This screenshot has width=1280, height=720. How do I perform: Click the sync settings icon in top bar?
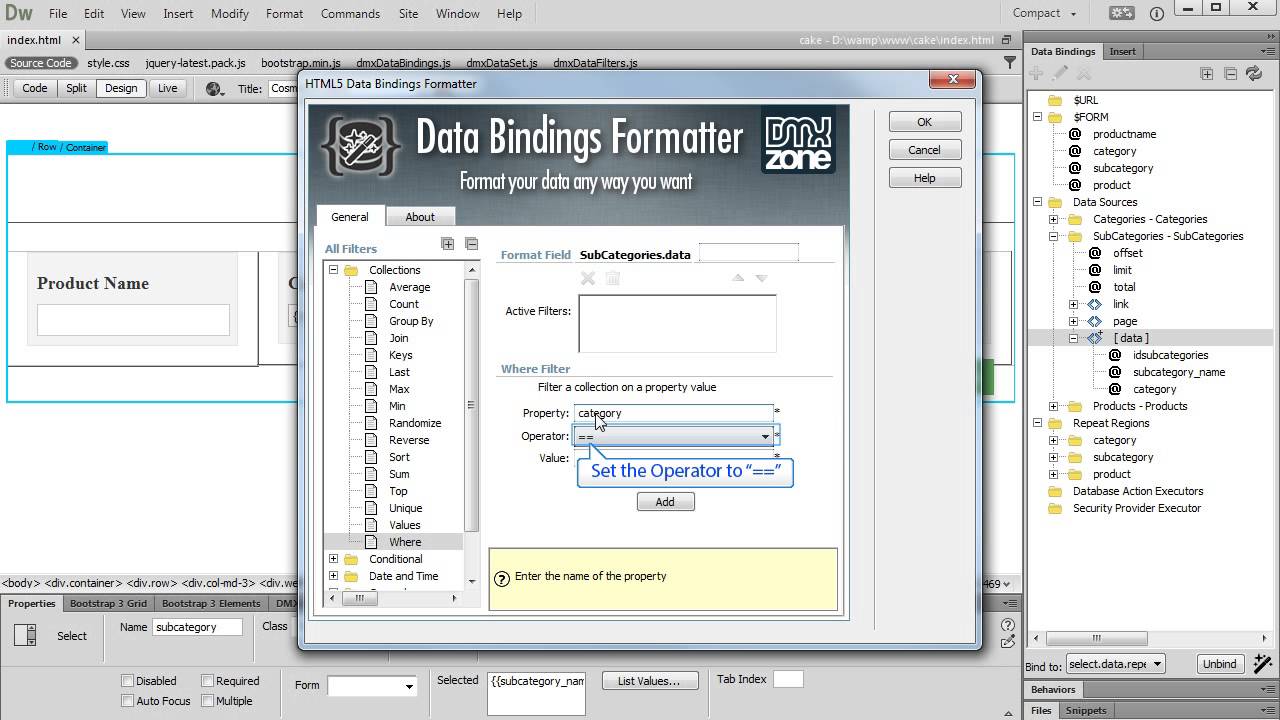tap(1121, 13)
